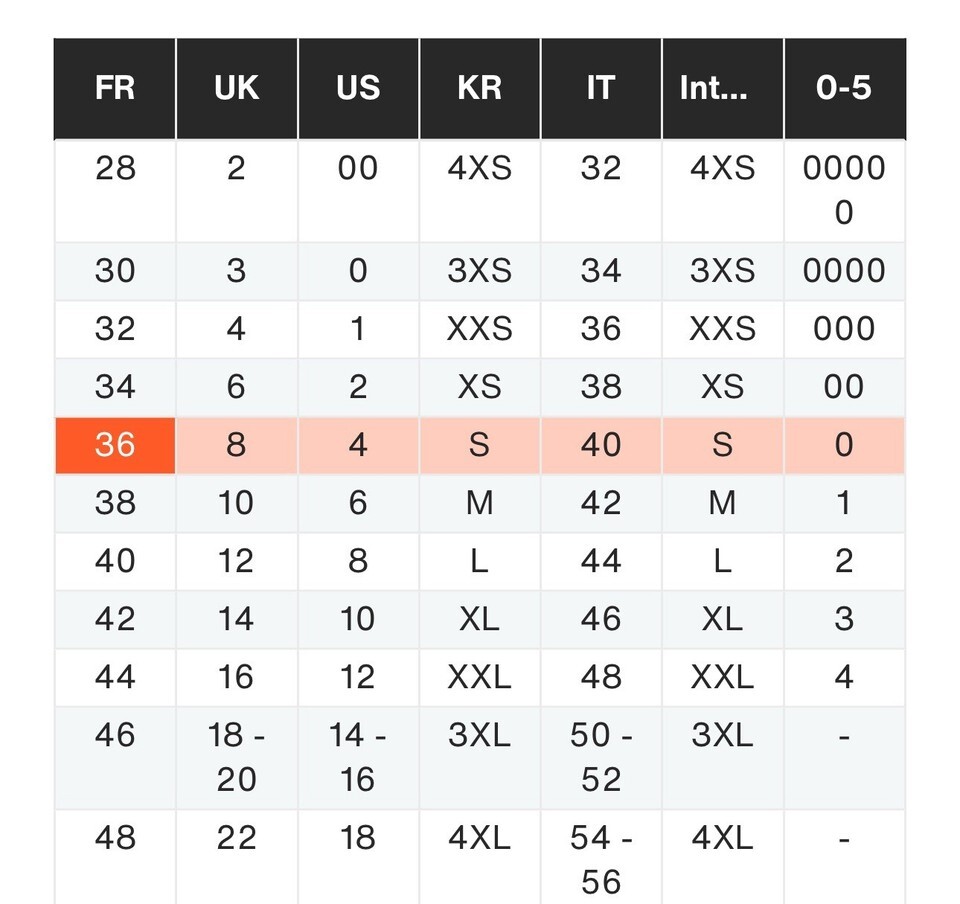This screenshot has width=960, height=904.
Task: Select the highlighted orange FR 36 cell
Action: tap(115, 445)
